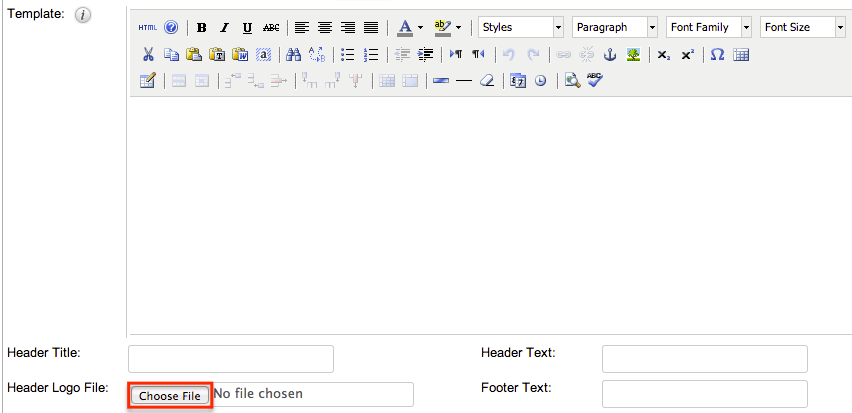Screen dimensions: 852x413
Task: Open the pencil-on-table edit icon
Action: tap(148, 81)
